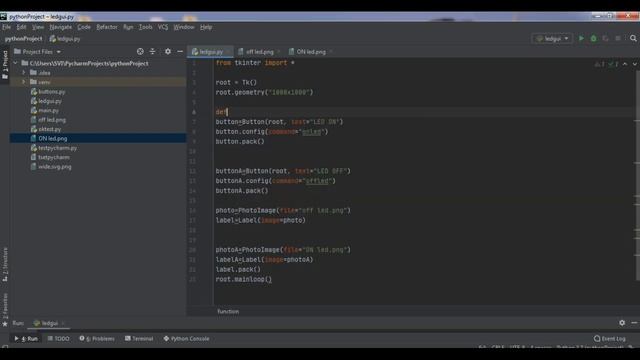Open the Terminal tool window
Viewport: 640px width, 360px height.
tap(139, 339)
